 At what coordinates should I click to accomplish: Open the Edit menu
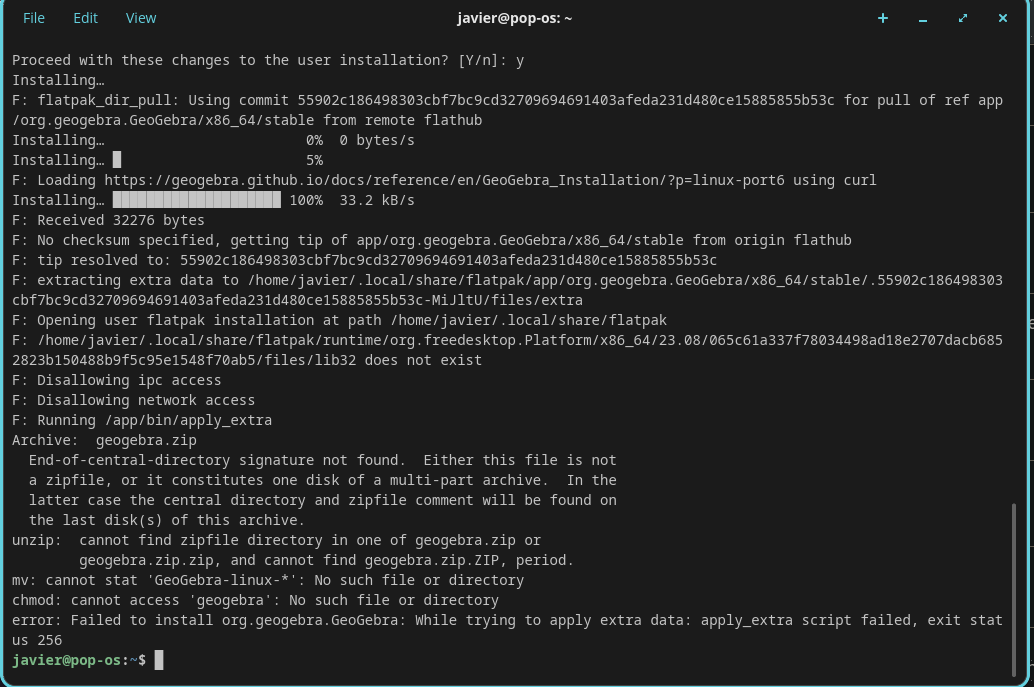(x=86, y=18)
